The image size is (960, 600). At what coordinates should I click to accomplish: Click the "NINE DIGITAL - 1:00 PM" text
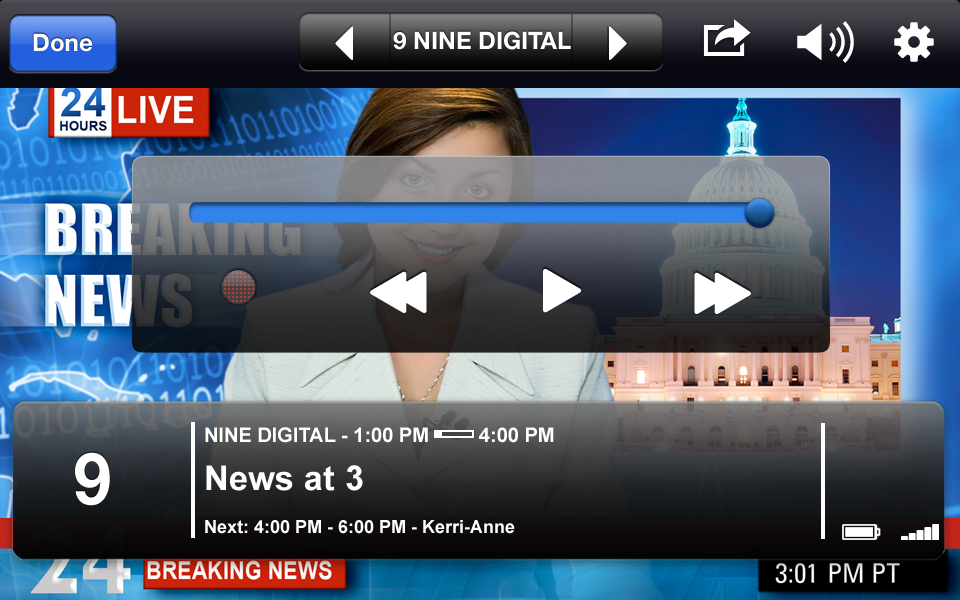click(x=317, y=435)
